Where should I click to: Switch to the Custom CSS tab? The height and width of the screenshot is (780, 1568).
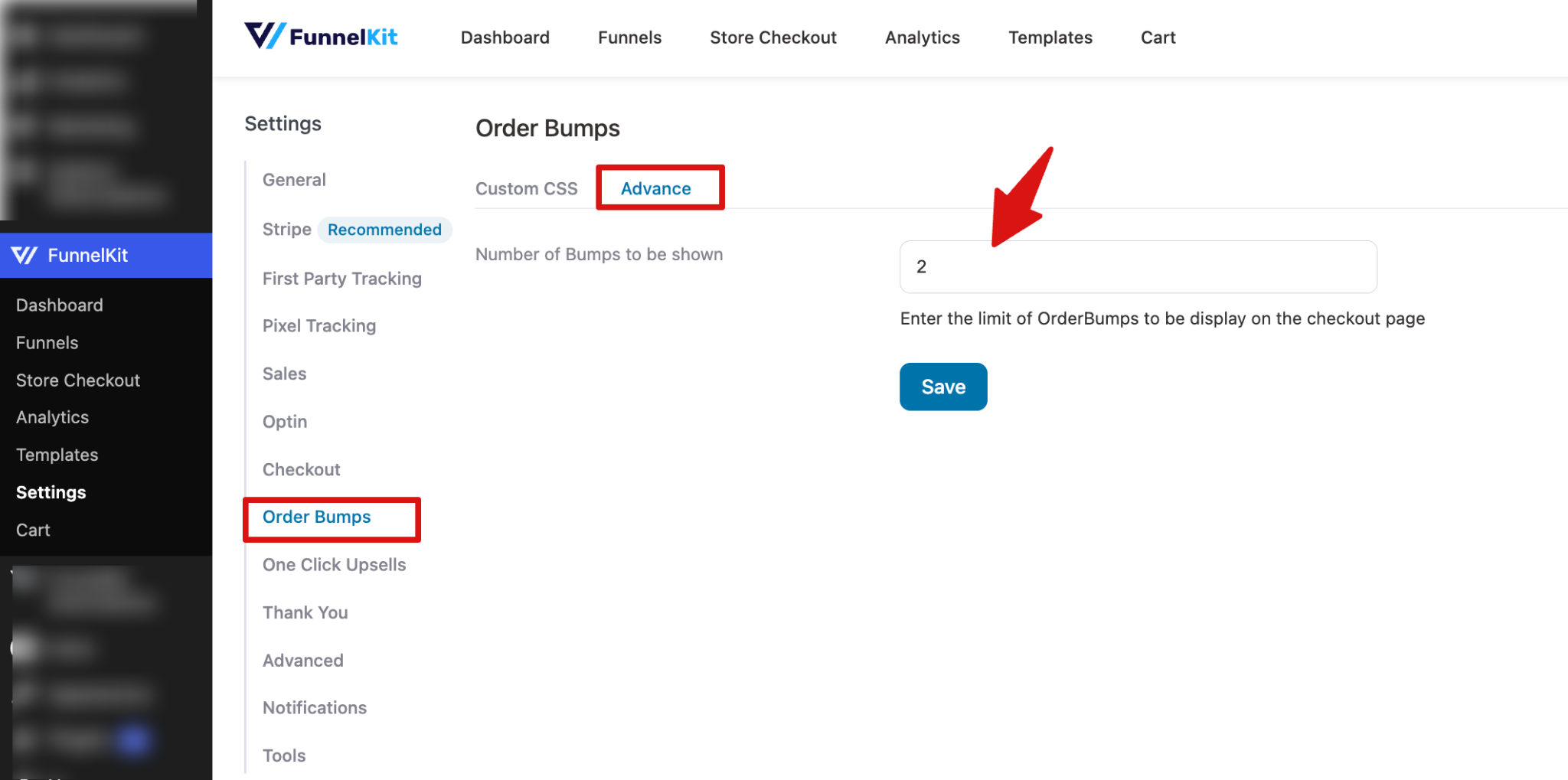(527, 188)
